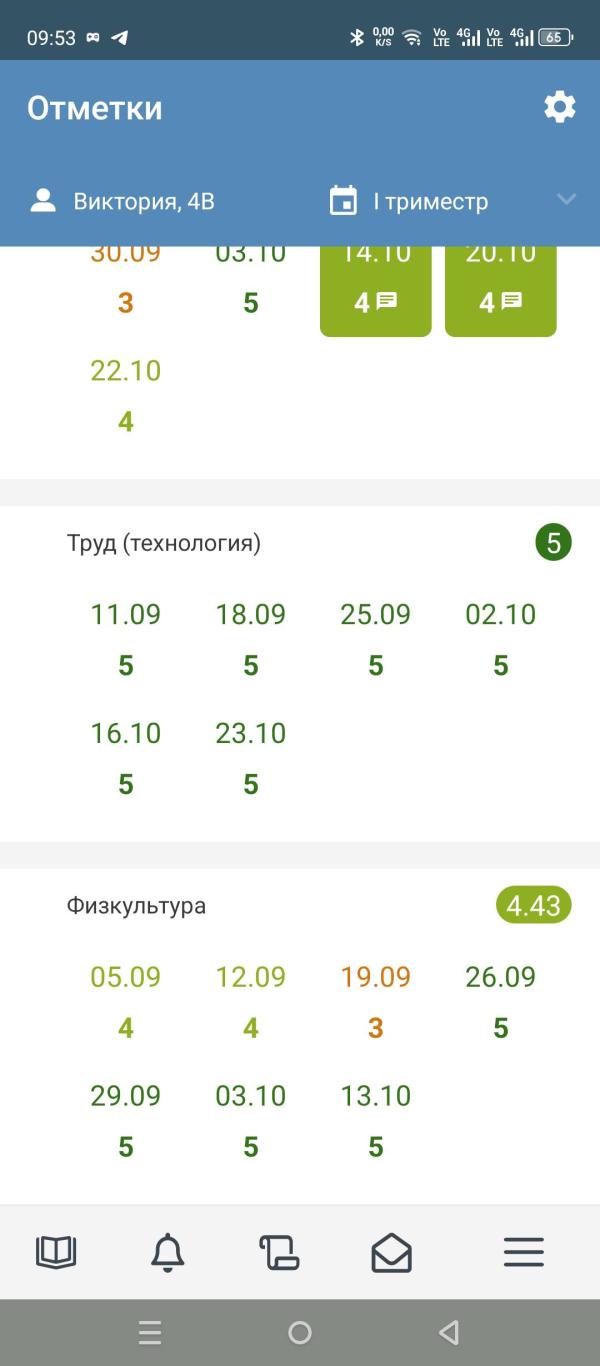The image size is (600, 1366).
Task: Tap the 4.43 average badge for Физкультура
Action: pyautogui.click(x=533, y=906)
